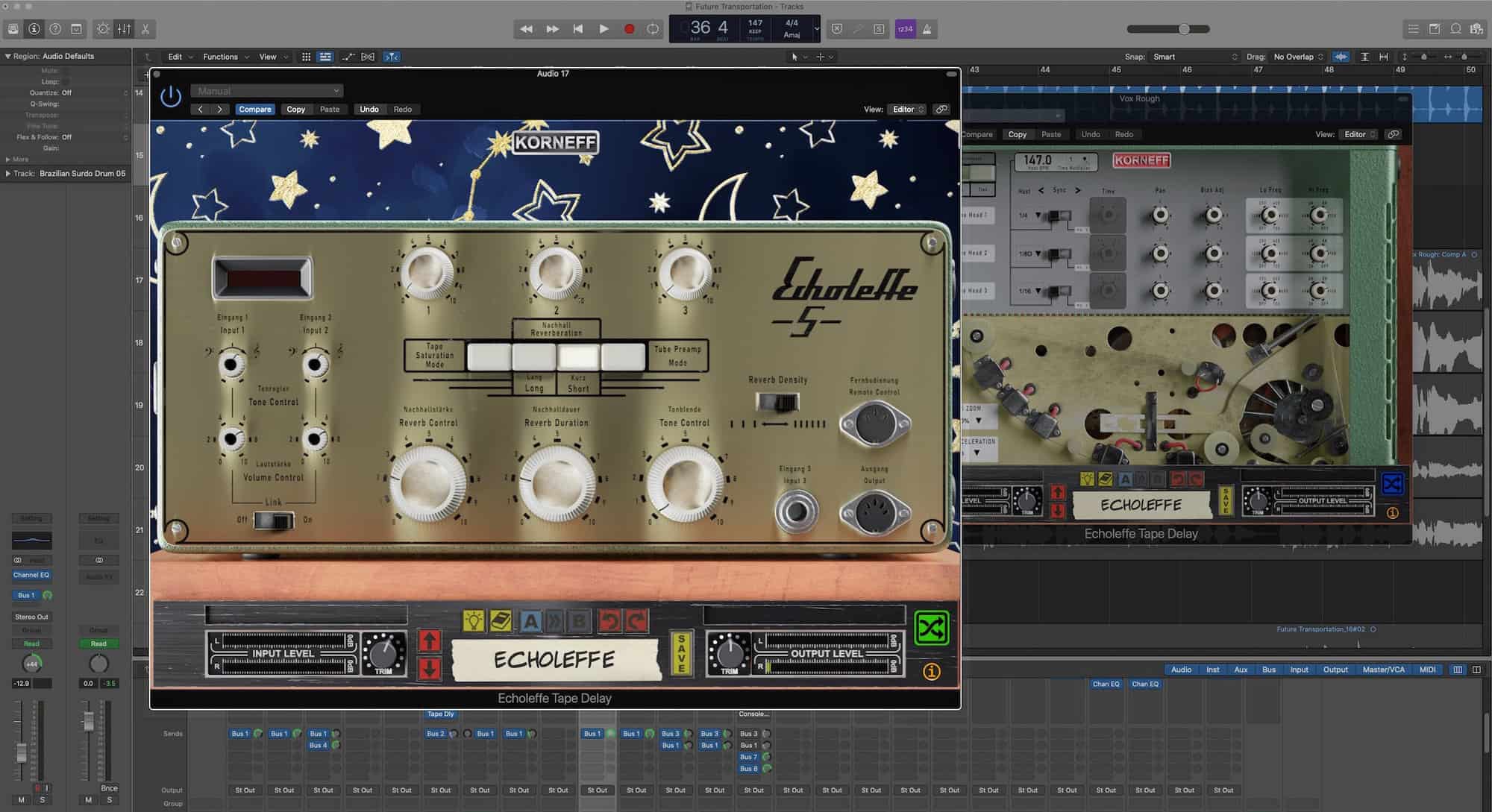Click the Record button in the transport

pos(629,29)
